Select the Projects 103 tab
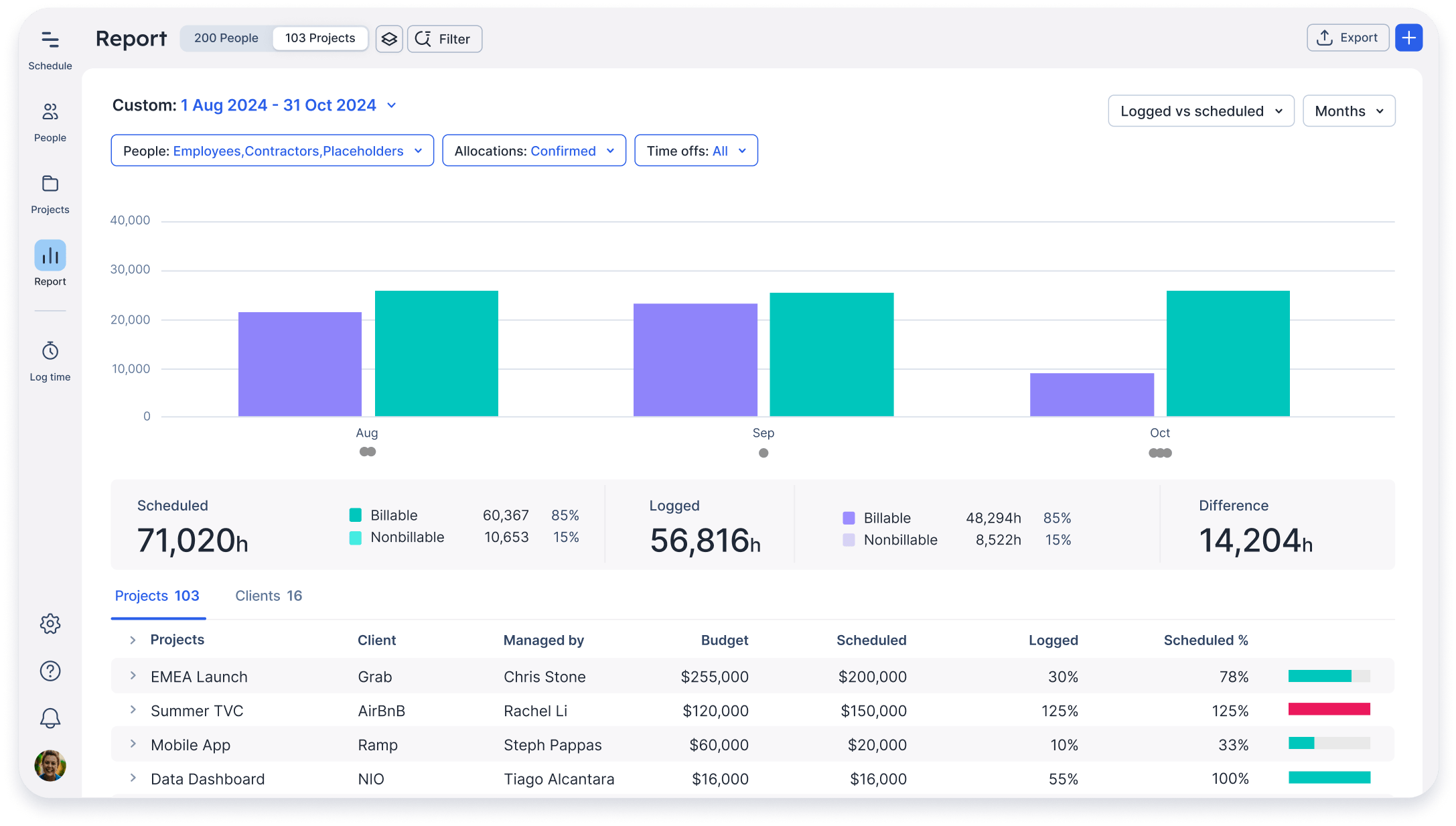The width and height of the screenshot is (1456, 826). click(x=157, y=596)
